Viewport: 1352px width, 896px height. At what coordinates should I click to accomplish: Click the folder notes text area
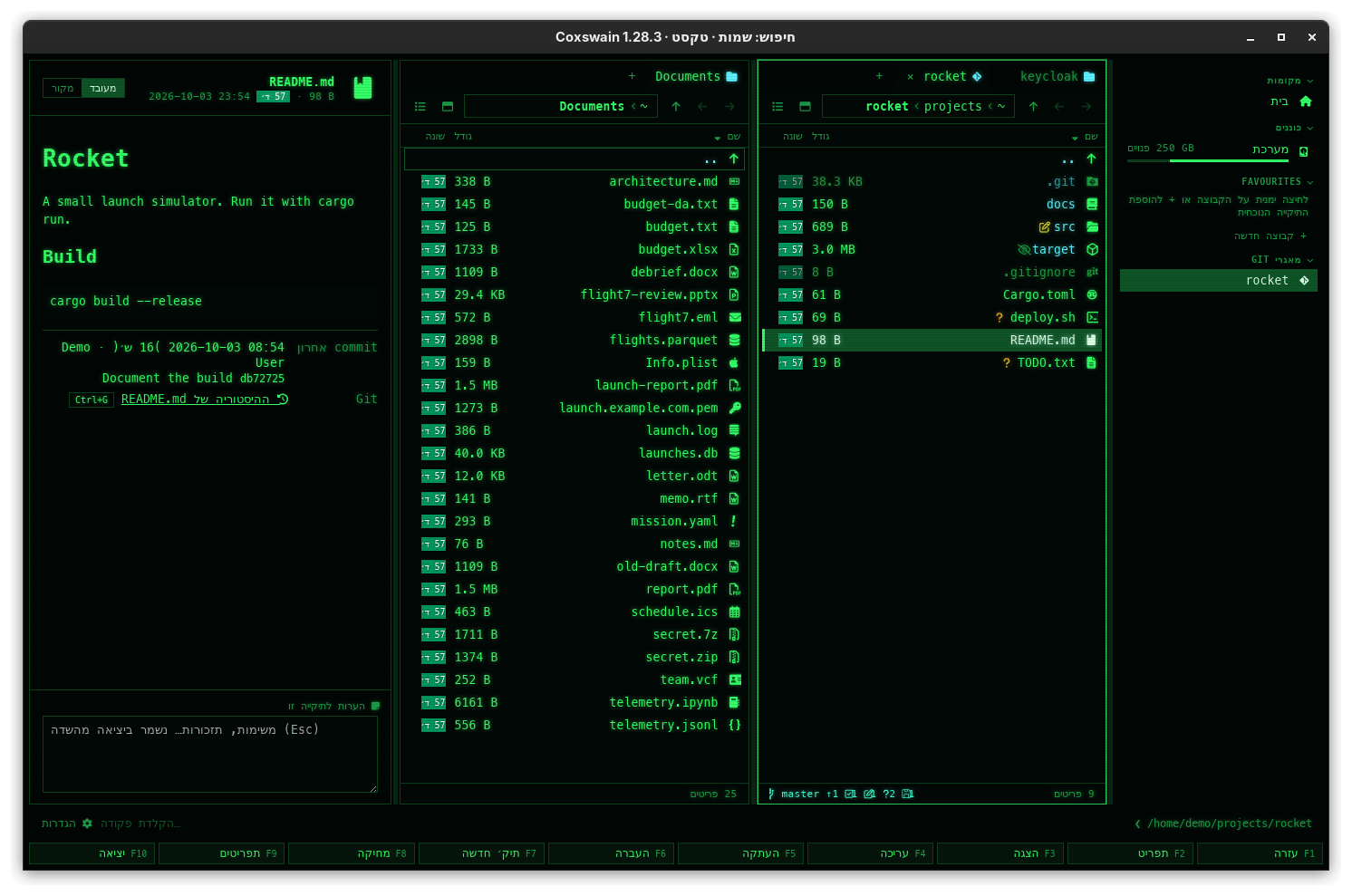click(x=210, y=754)
